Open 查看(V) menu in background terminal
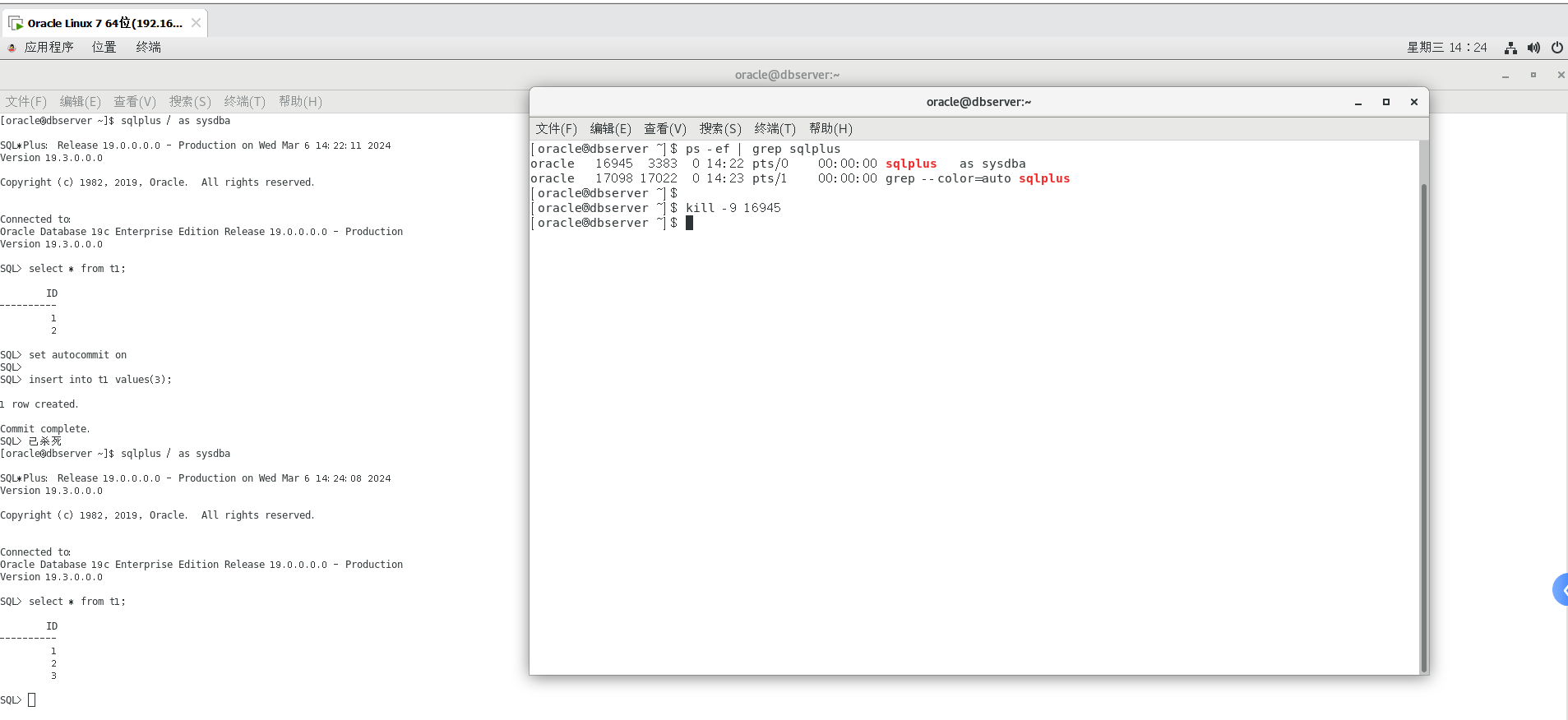 [x=135, y=101]
